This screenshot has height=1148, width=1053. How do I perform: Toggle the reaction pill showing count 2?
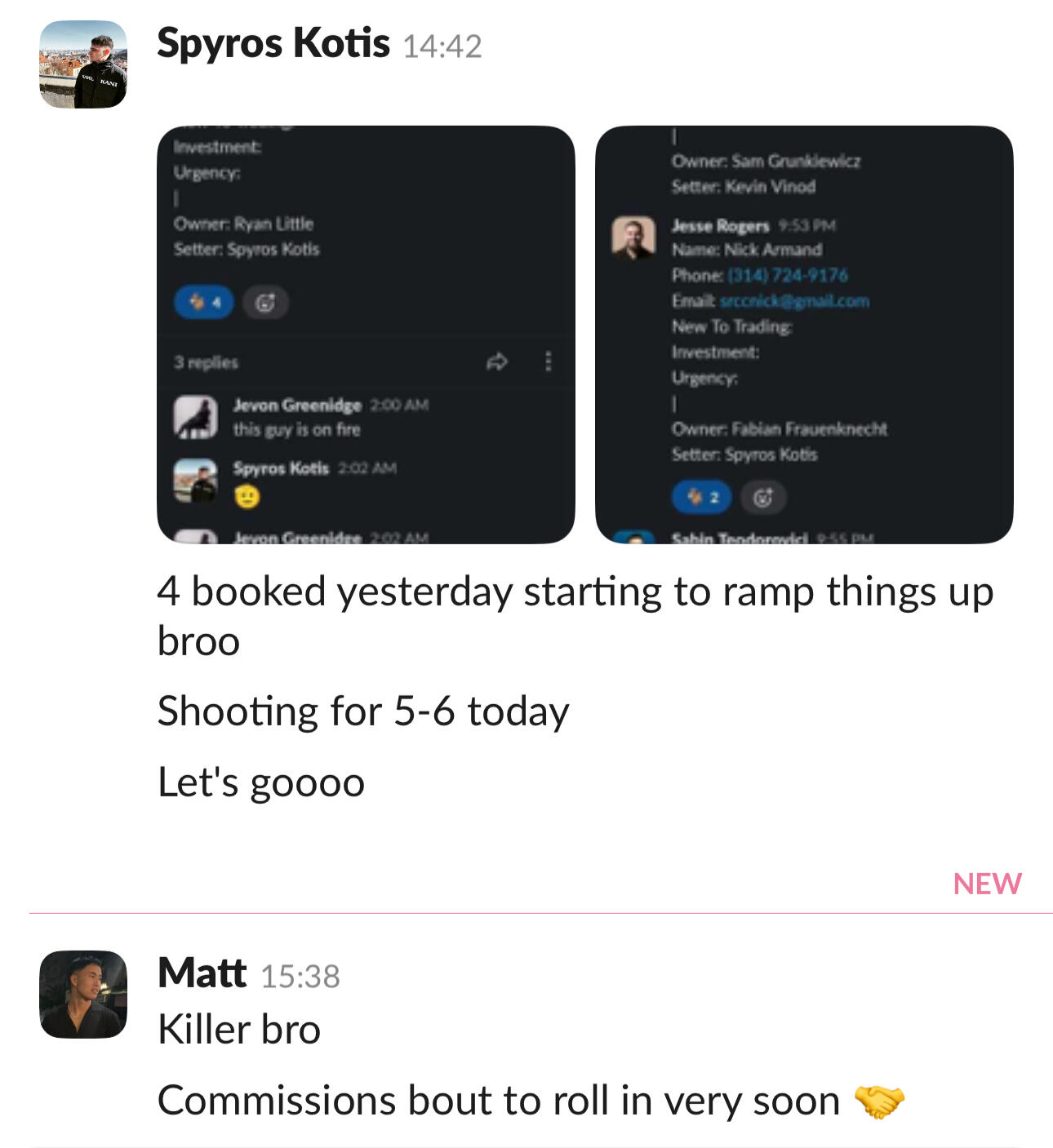[701, 497]
